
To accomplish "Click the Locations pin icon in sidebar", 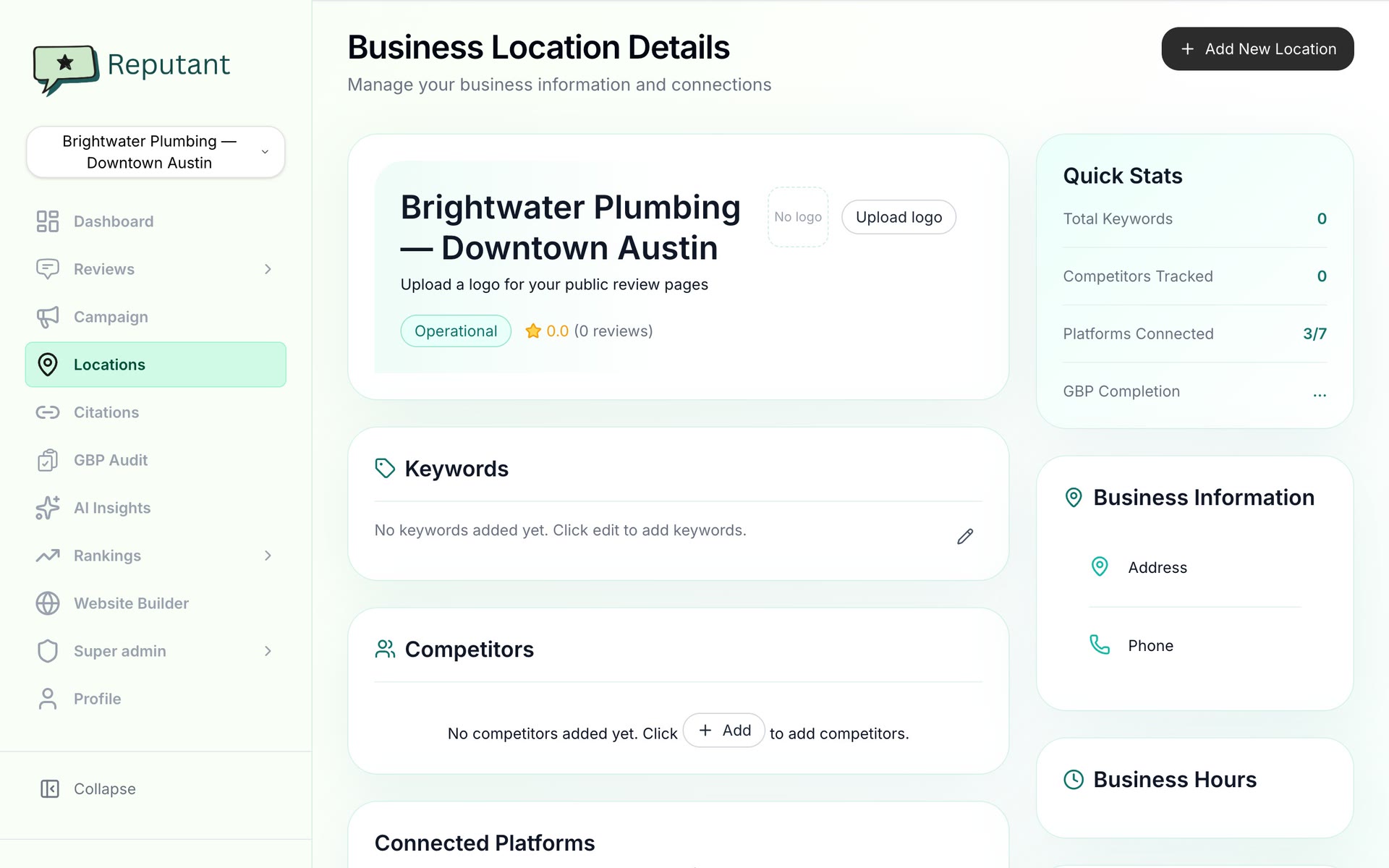I will [x=48, y=365].
